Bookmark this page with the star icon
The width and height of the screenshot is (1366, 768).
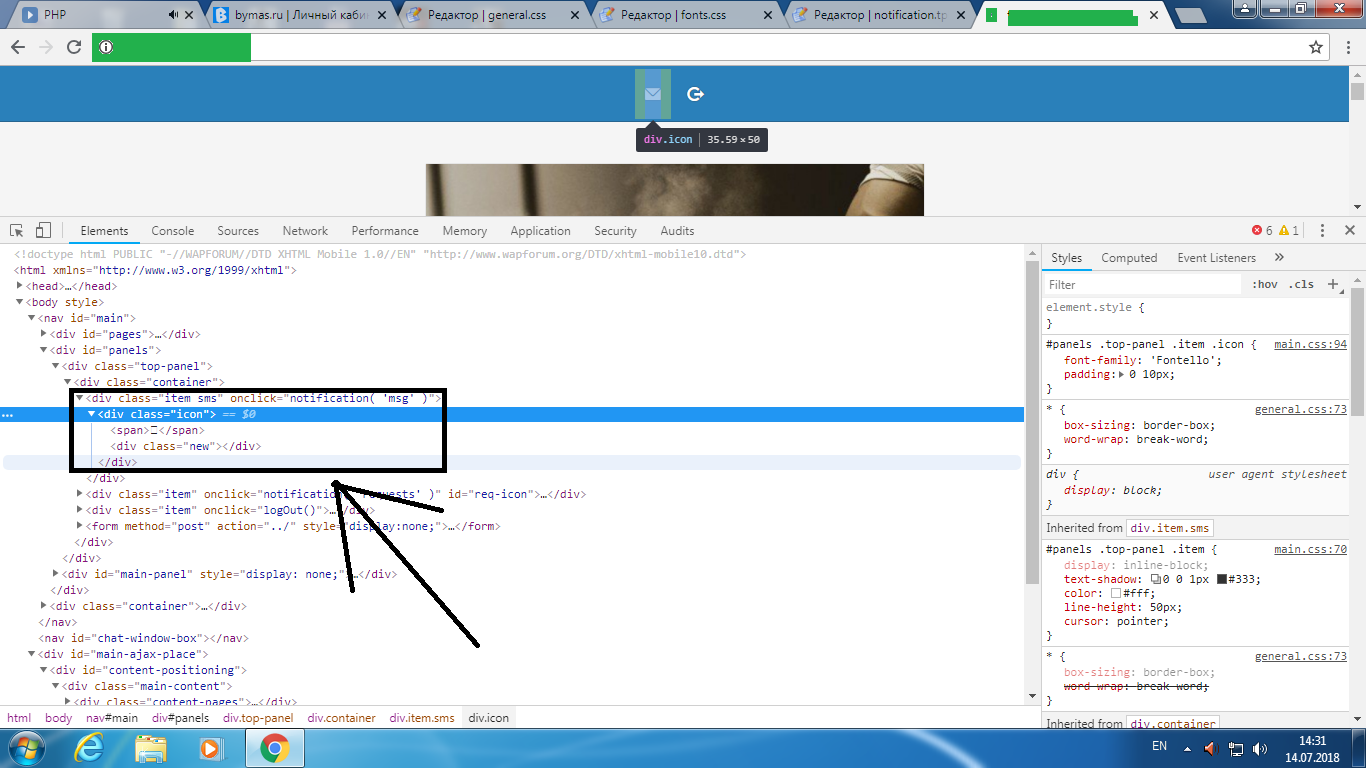point(1316,47)
